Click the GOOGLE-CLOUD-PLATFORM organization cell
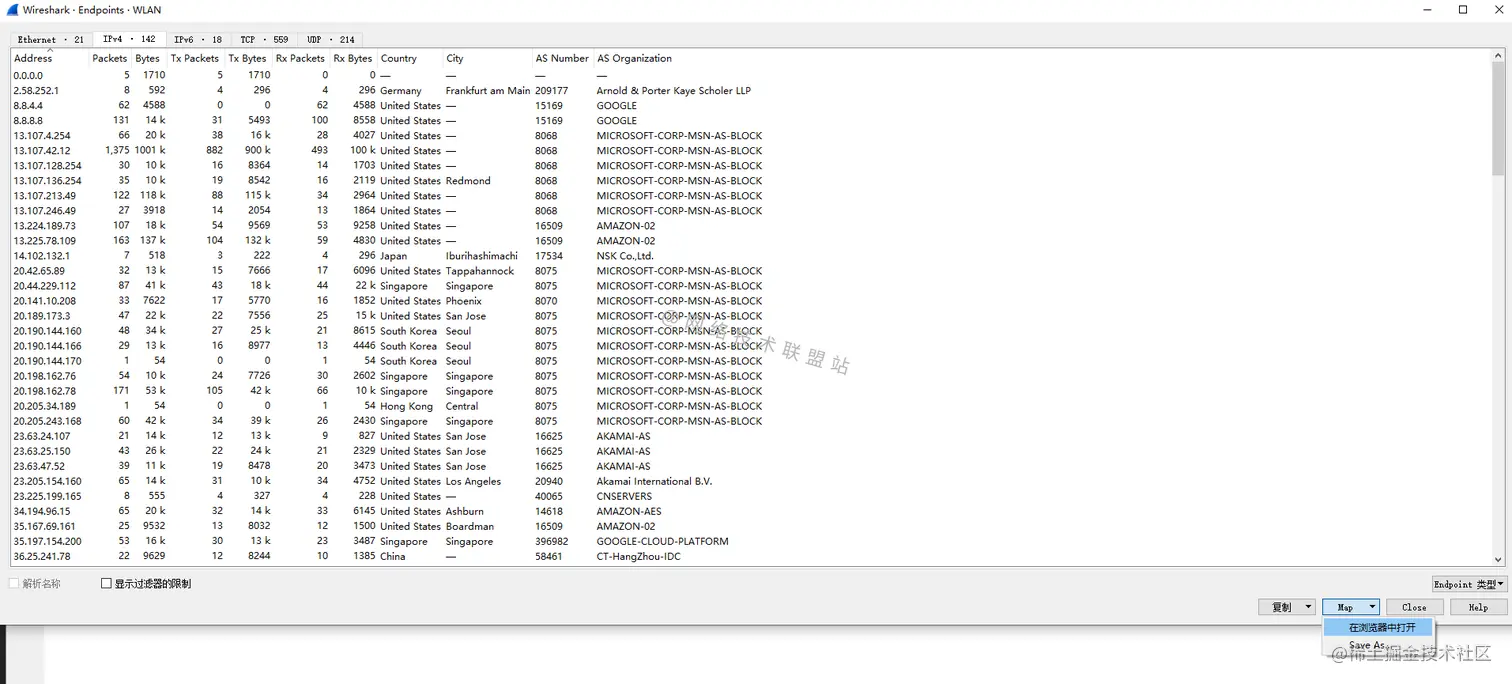The image size is (1512, 684). pyautogui.click(x=662, y=541)
